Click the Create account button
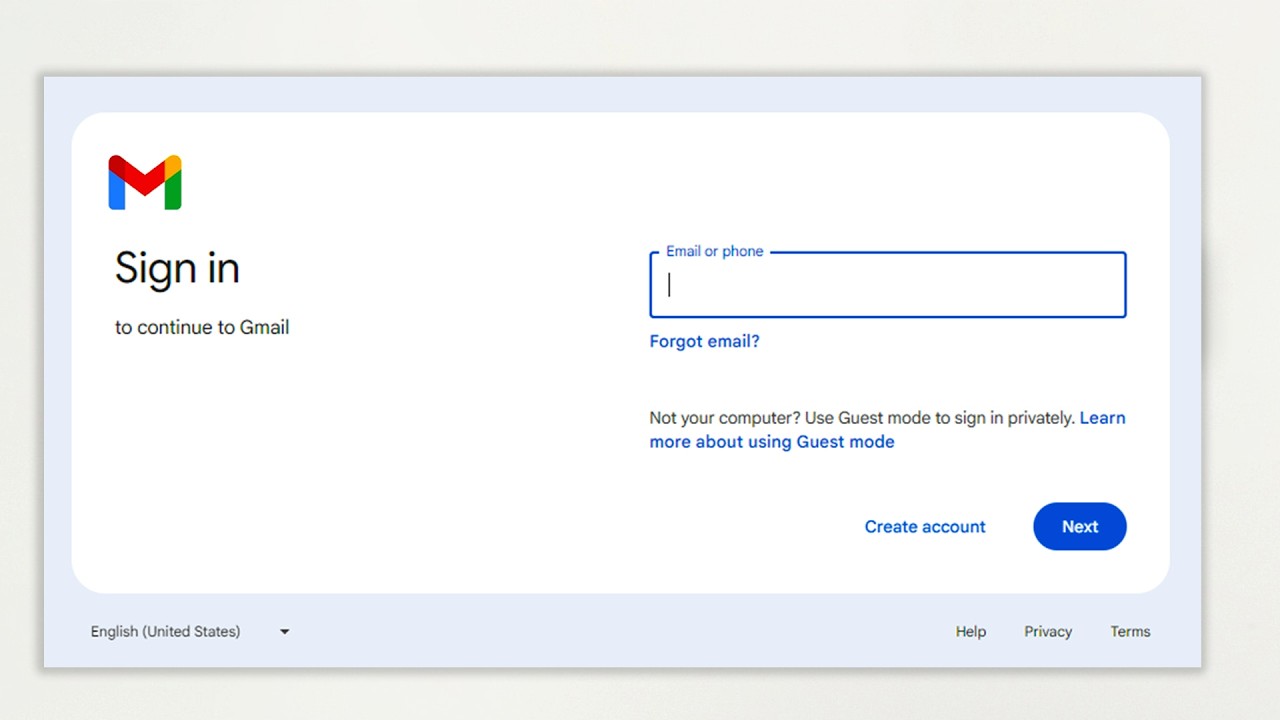This screenshot has height=720, width=1280. click(x=925, y=527)
